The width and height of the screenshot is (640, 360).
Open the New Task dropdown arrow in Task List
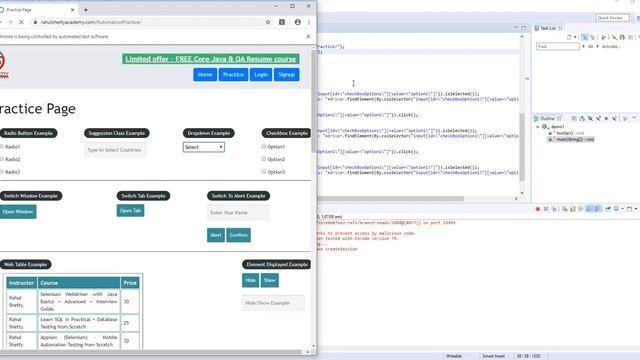[x=575, y=38]
